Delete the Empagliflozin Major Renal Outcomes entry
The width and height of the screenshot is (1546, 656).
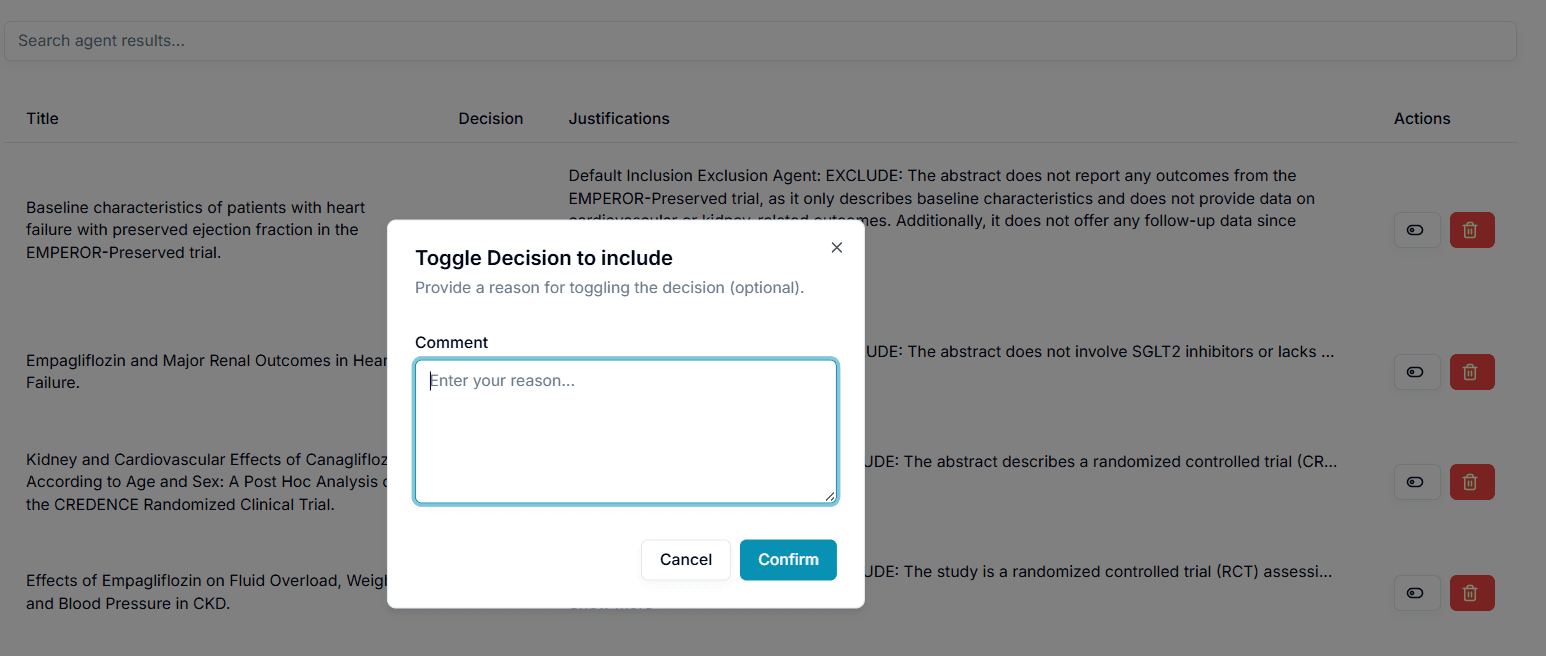click(x=1471, y=371)
